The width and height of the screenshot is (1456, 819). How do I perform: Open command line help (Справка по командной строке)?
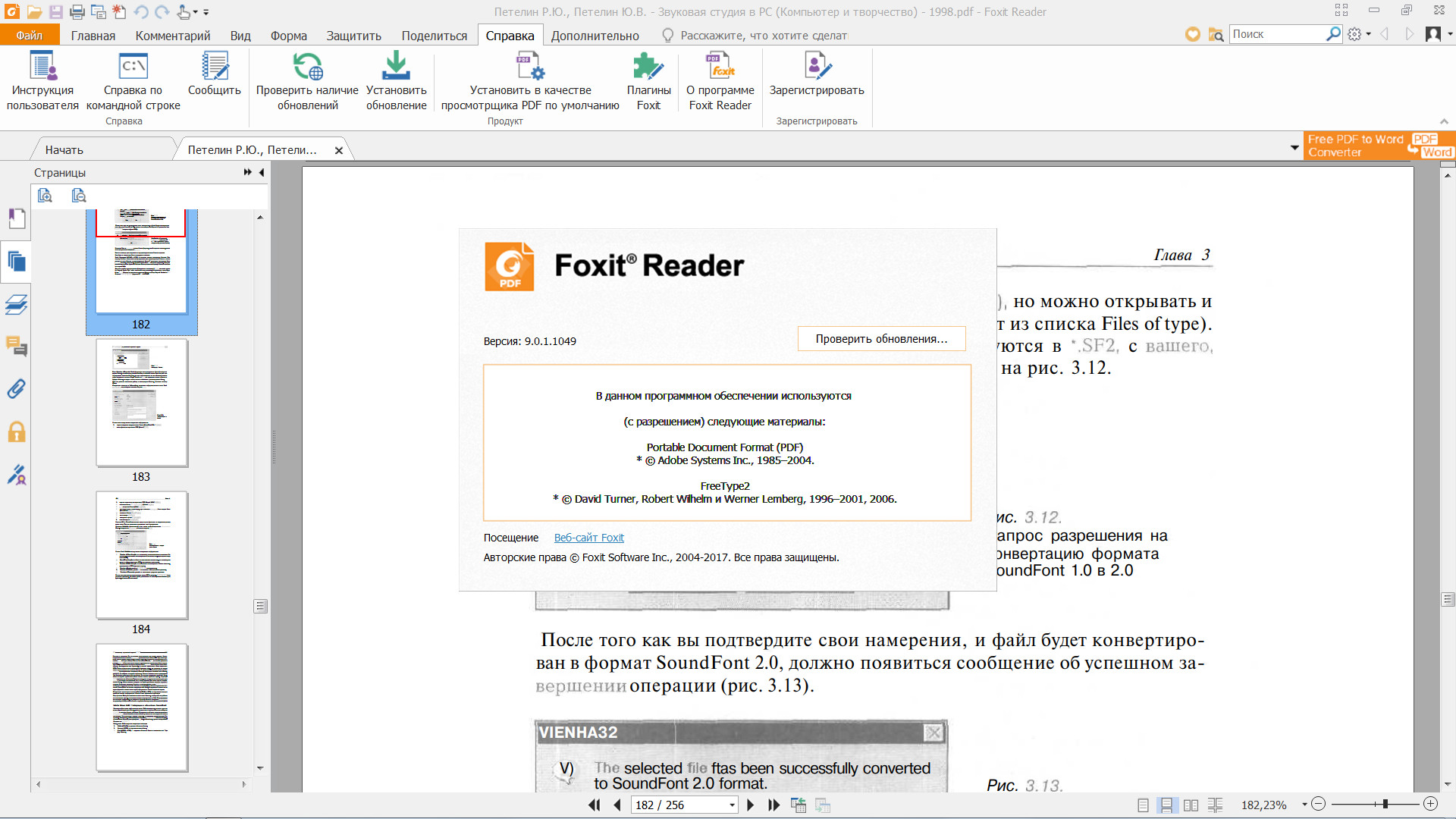tap(133, 80)
